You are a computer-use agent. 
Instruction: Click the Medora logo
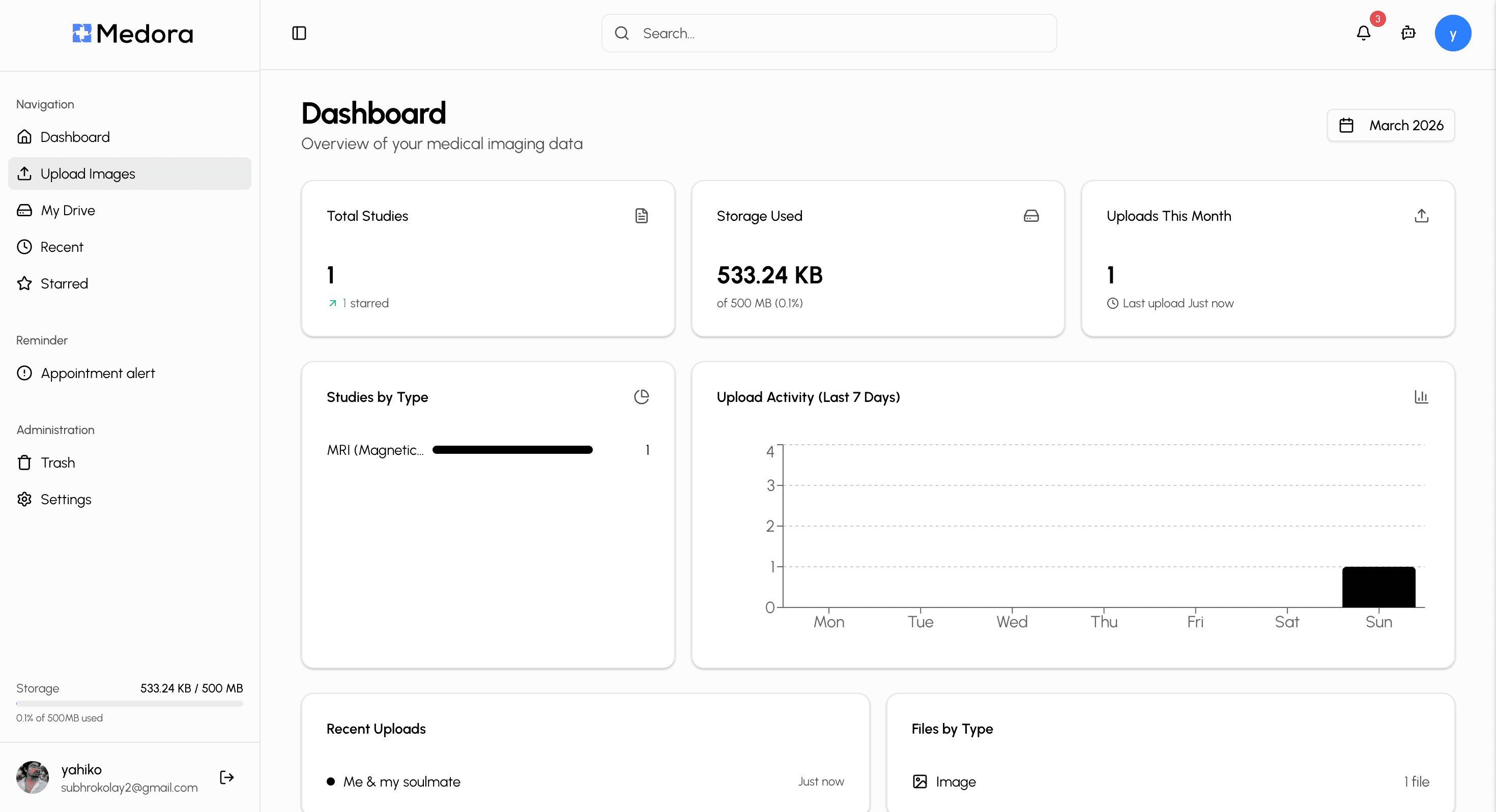(132, 34)
